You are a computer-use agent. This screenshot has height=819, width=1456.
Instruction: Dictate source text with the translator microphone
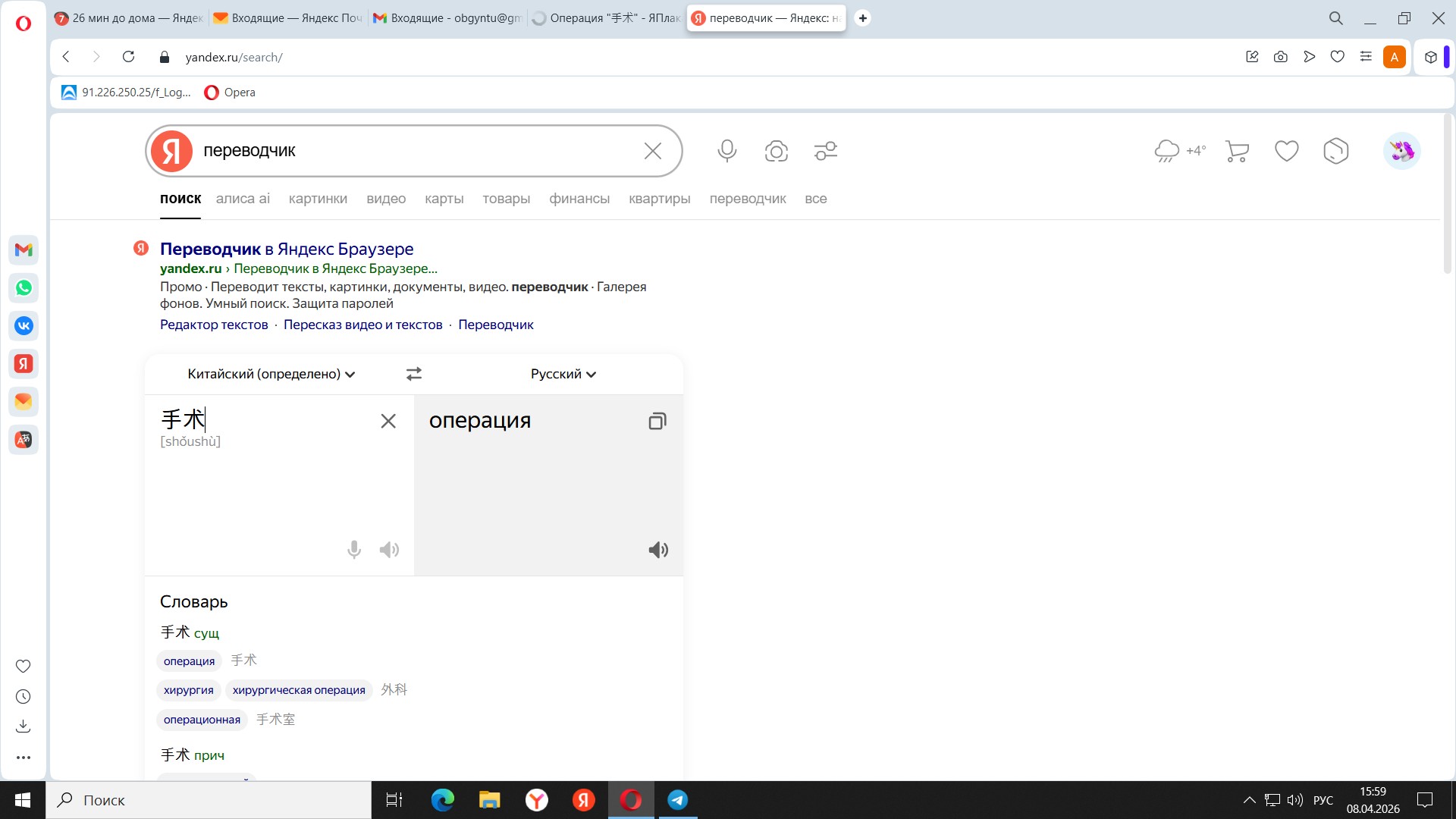tap(353, 550)
